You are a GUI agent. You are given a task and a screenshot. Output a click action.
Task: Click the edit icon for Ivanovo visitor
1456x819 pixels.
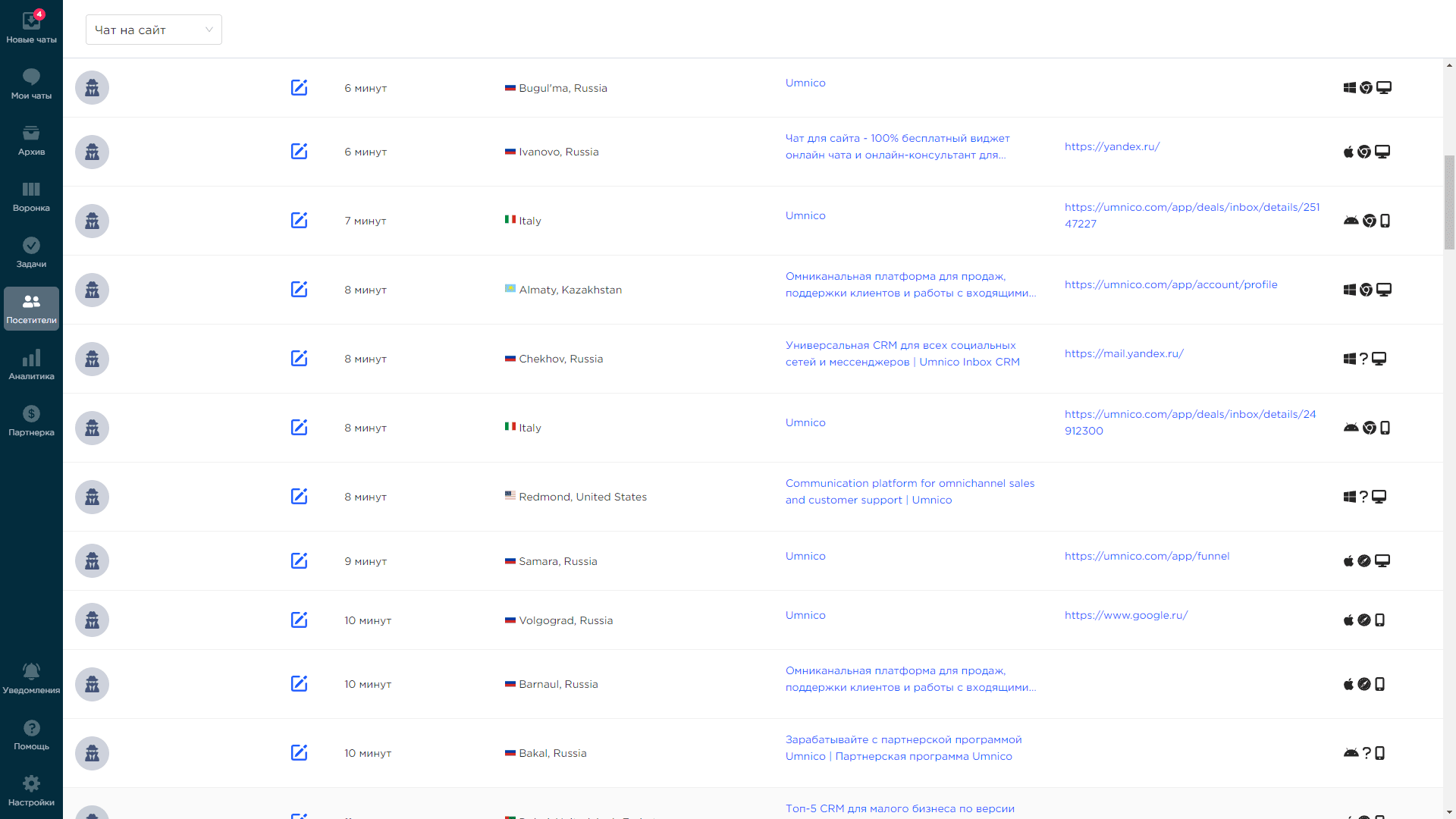299,151
